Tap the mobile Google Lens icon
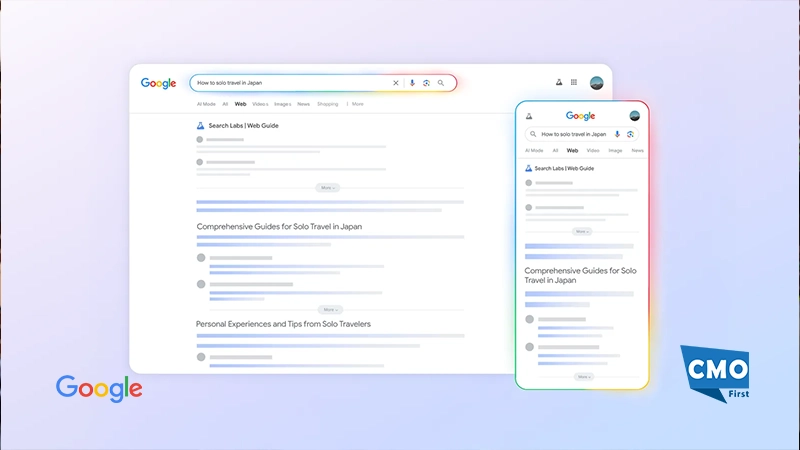 [631, 134]
